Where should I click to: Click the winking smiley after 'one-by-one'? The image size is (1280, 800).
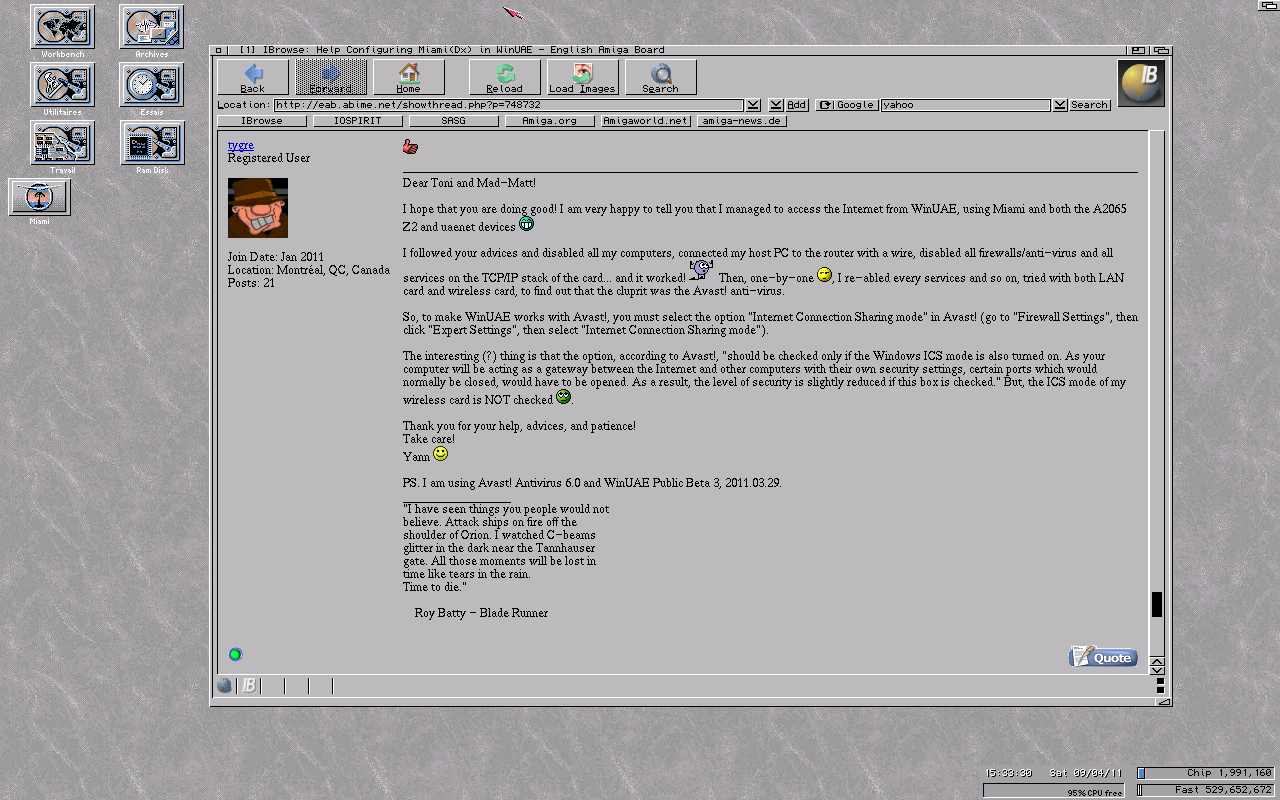[x=824, y=274]
